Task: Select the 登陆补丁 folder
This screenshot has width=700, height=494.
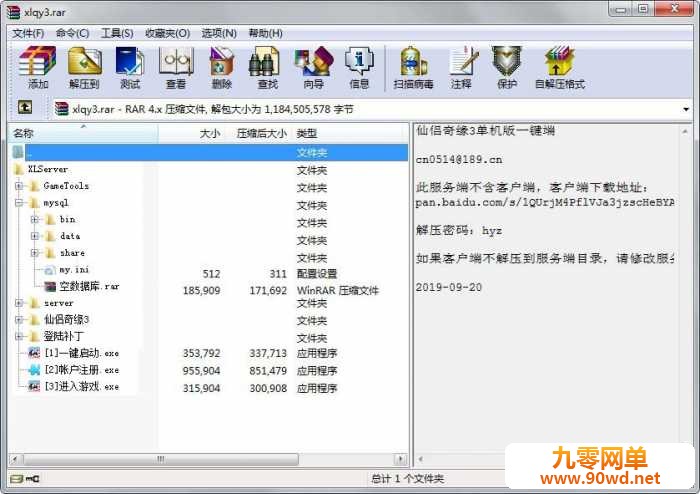Action: pyautogui.click(x=63, y=336)
